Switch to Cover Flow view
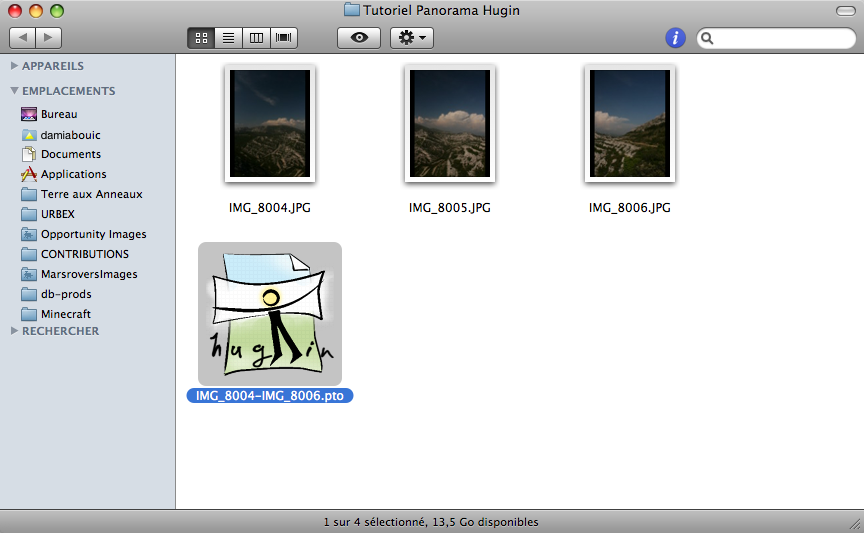This screenshot has height=533, width=864. pos(284,38)
